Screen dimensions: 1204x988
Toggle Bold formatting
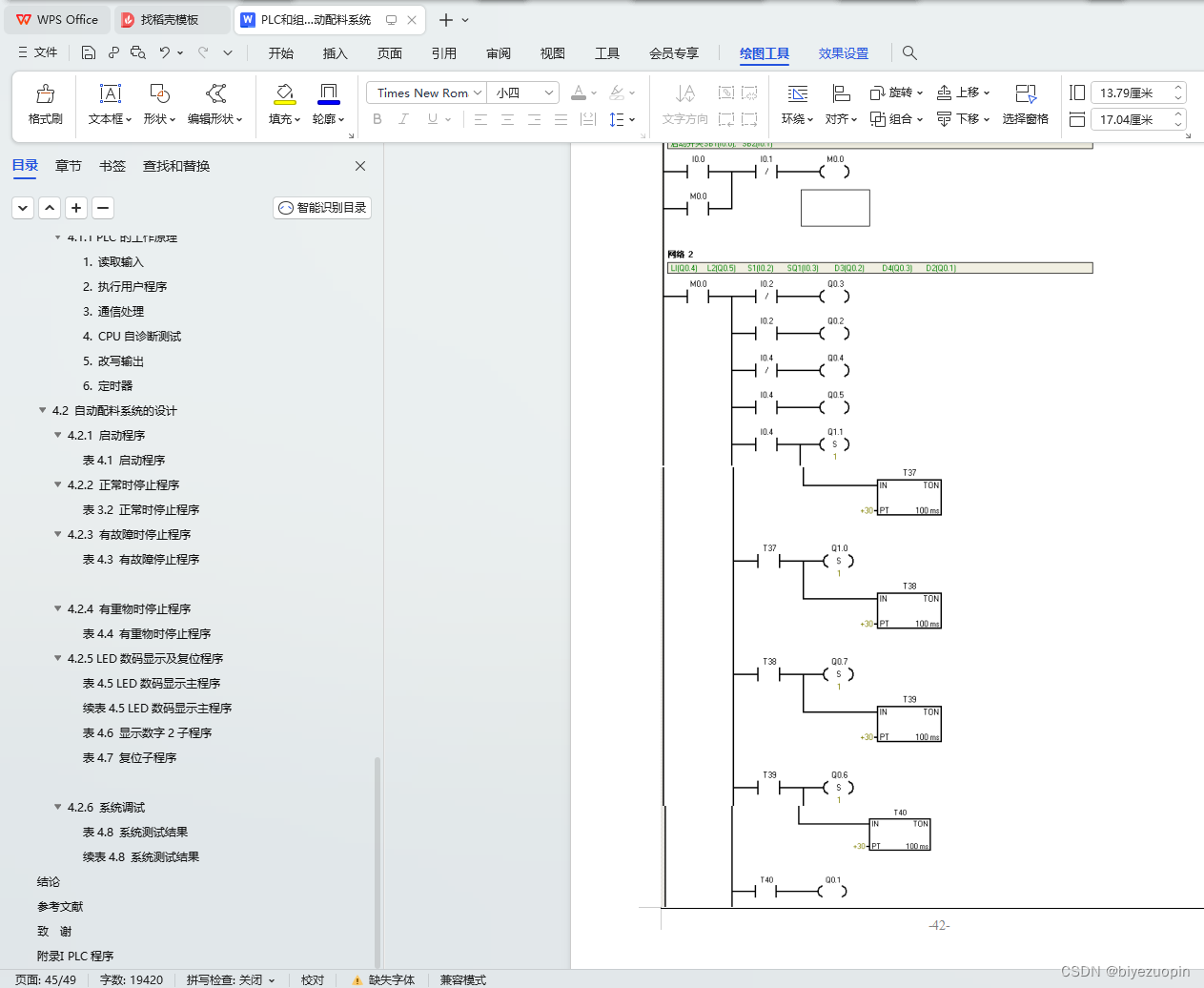click(x=378, y=119)
